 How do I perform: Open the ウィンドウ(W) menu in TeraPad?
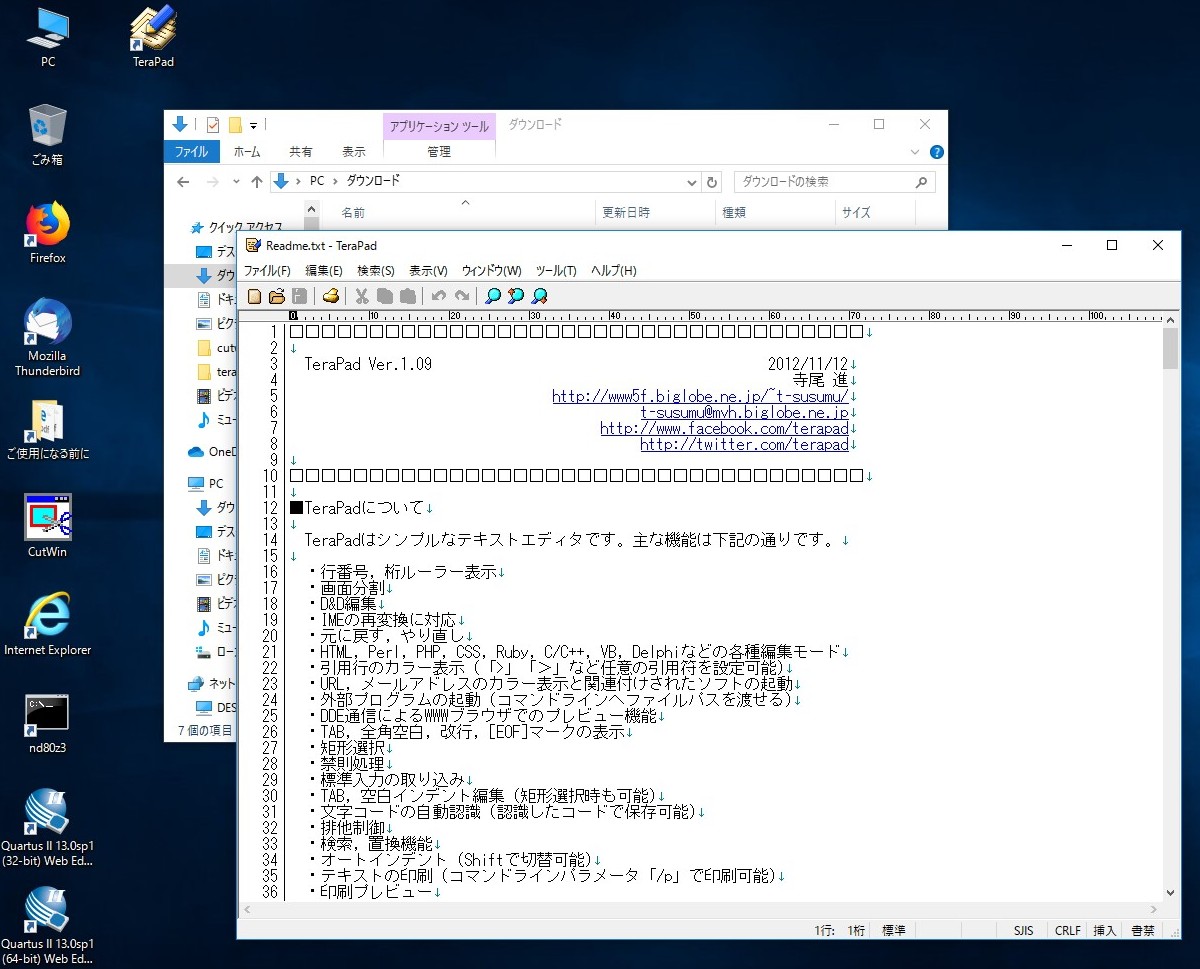click(491, 271)
